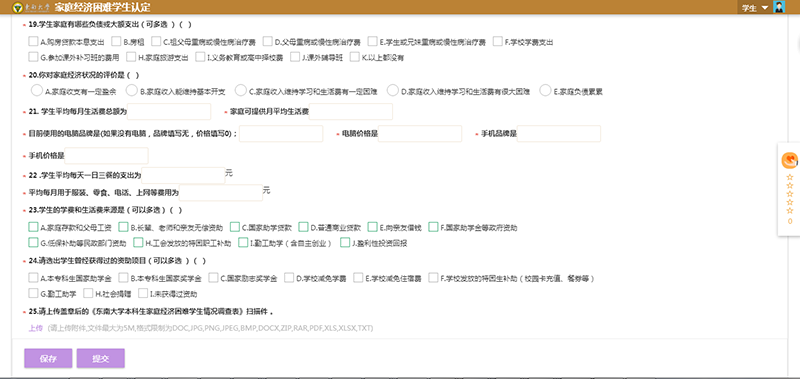
Task: Check C.国家励志奖学金 option
Action: click(212, 278)
